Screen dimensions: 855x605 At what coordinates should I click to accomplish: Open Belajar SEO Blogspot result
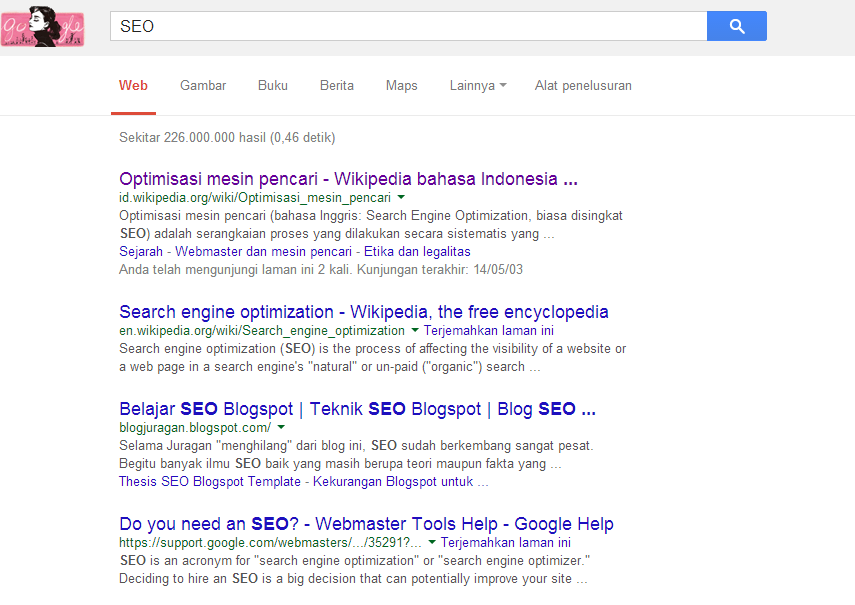click(357, 409)
